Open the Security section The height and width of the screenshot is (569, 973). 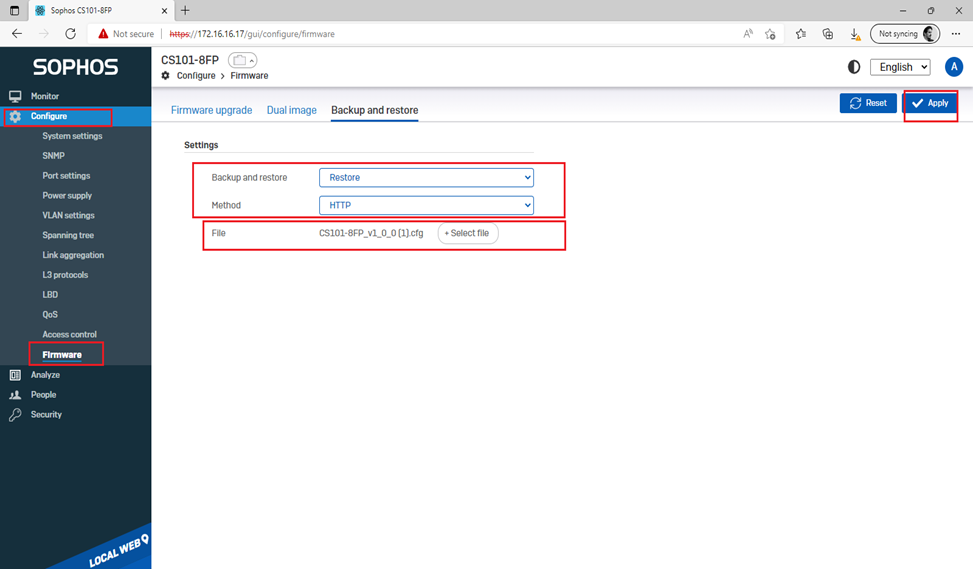click(x=46, y=414)
